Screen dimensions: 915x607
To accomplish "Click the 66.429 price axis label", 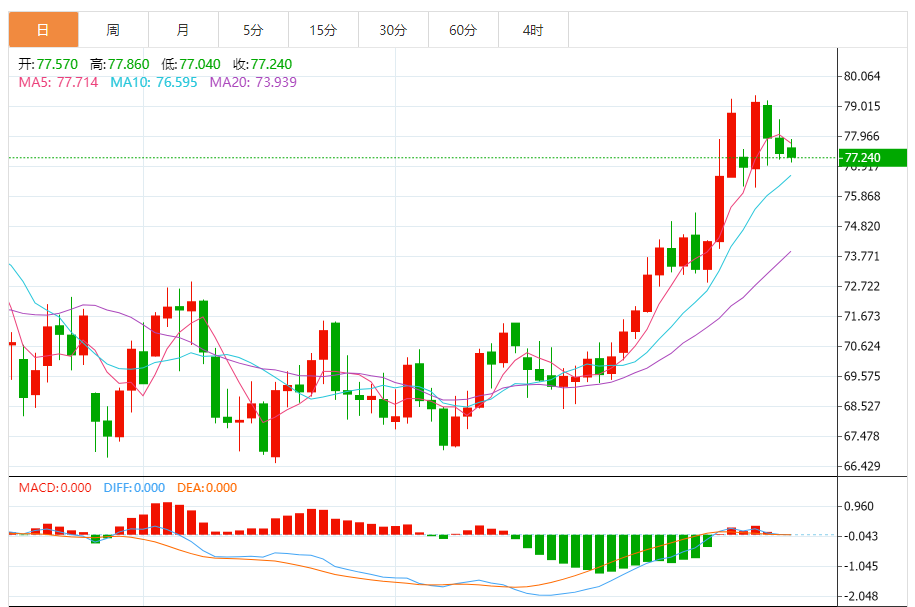I will click(x=862, y=466).
